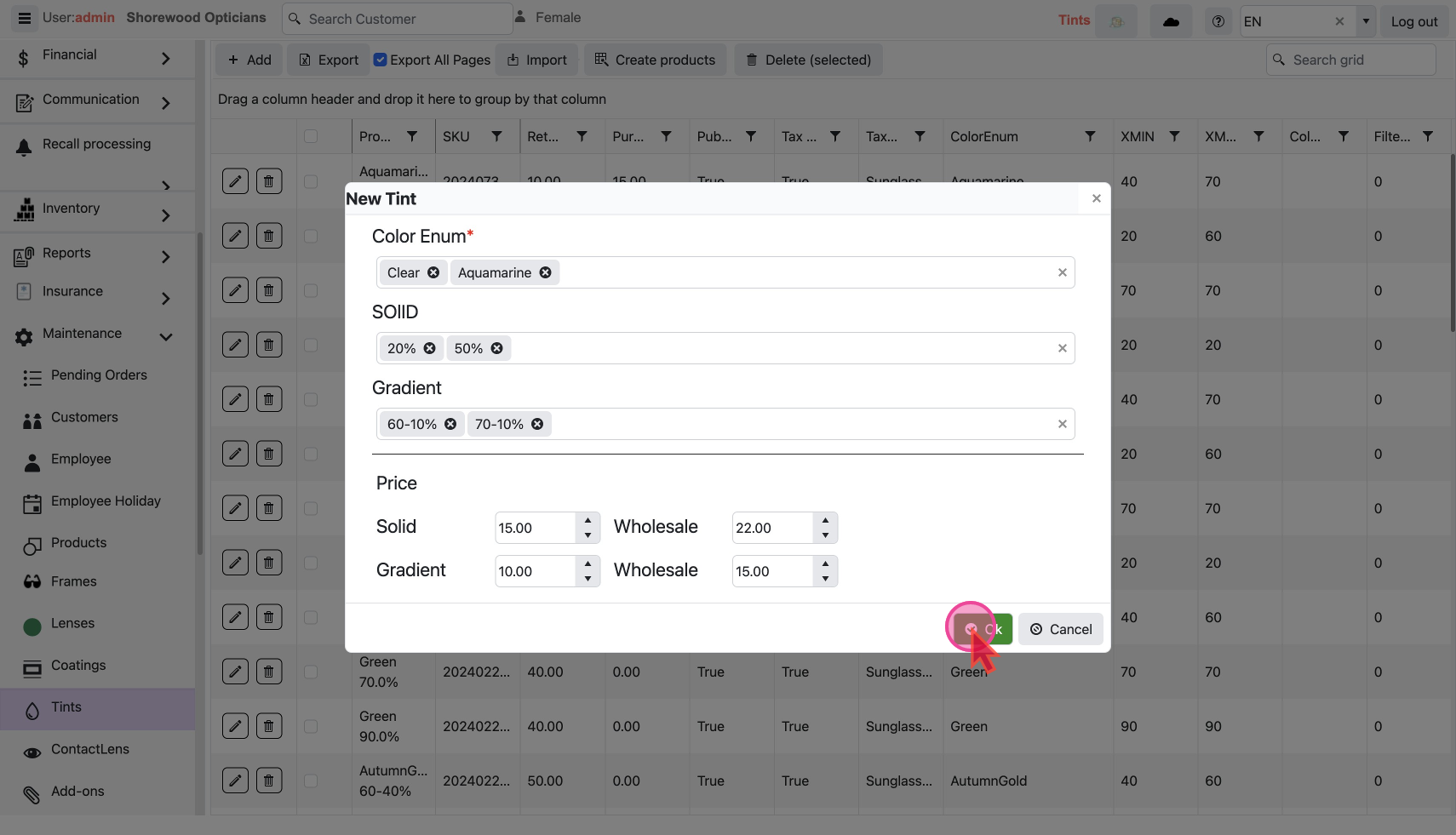This screenshot has height=835, width=1456.
Task: Open the language dropdown arrow
Action: [x=1366, y=21]
